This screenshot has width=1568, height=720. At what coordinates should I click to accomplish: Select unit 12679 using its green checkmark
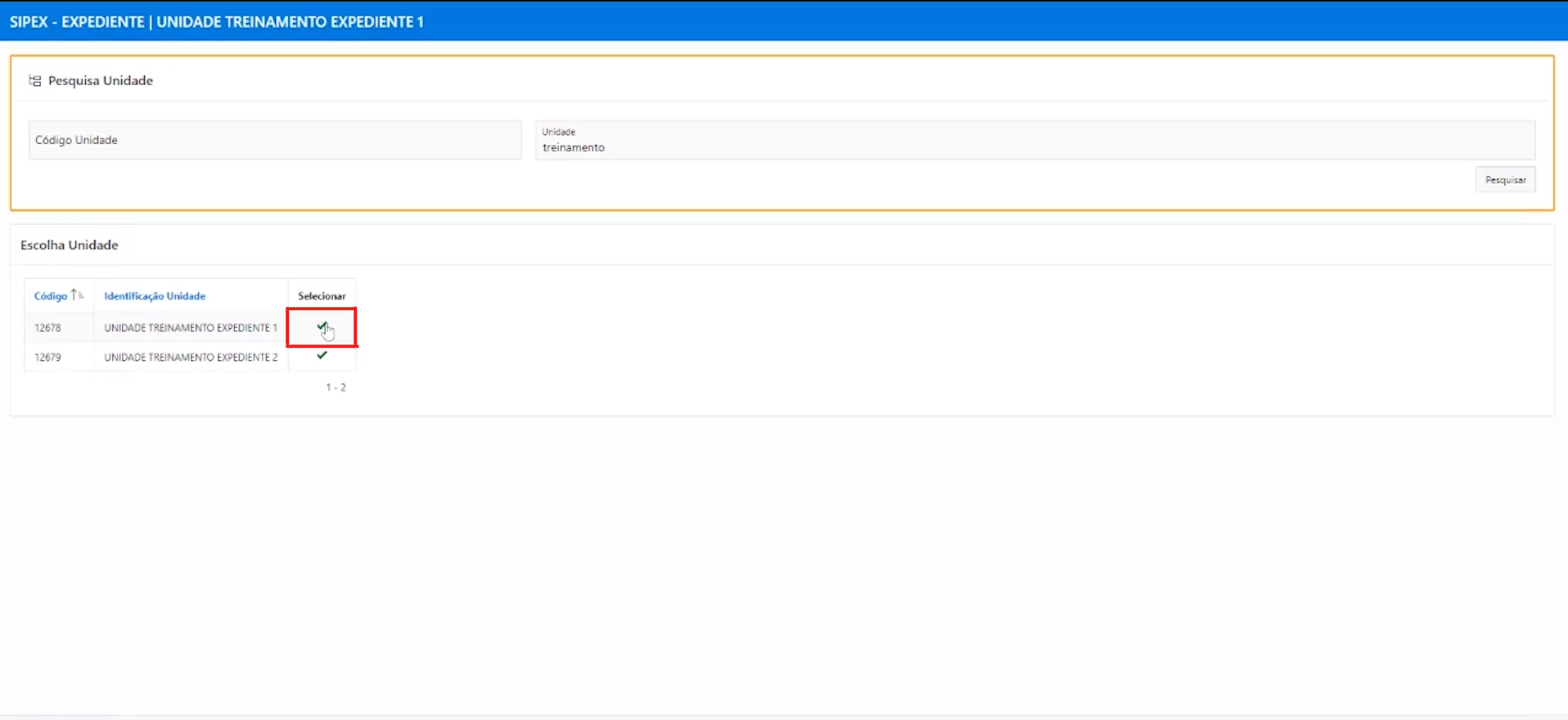(x=322, y=356)
